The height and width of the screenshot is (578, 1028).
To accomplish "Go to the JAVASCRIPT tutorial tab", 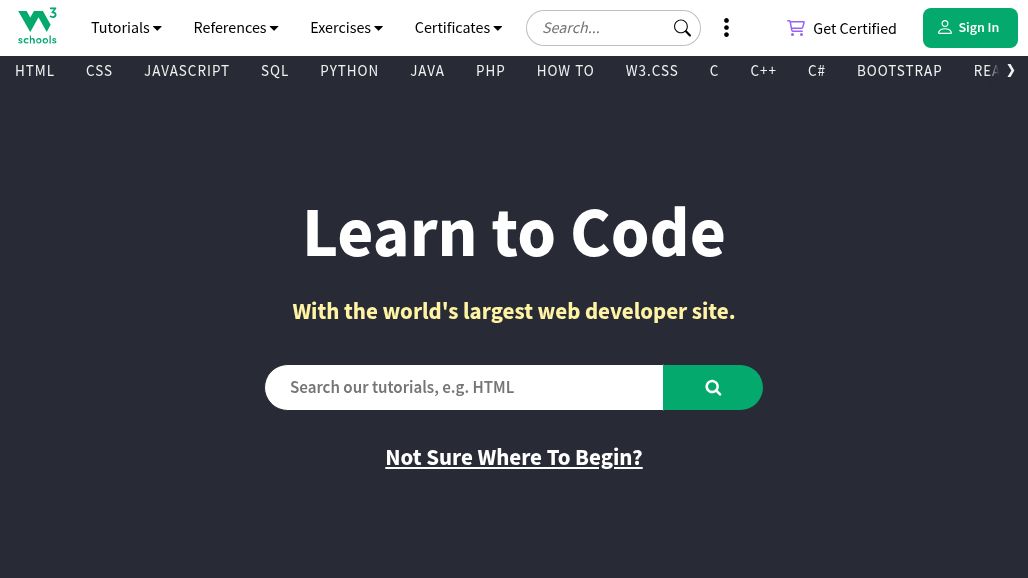I will [x=187, y=71].
